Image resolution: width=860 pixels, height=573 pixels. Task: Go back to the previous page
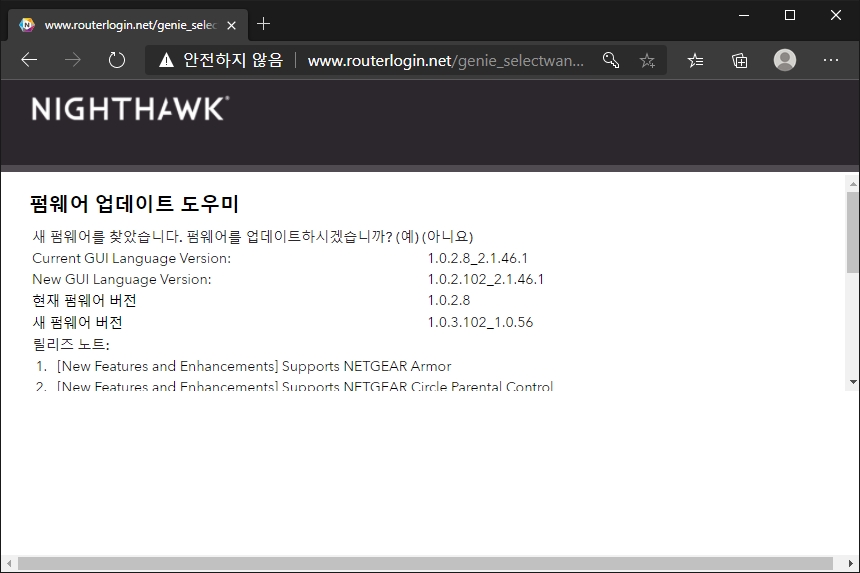29,60
